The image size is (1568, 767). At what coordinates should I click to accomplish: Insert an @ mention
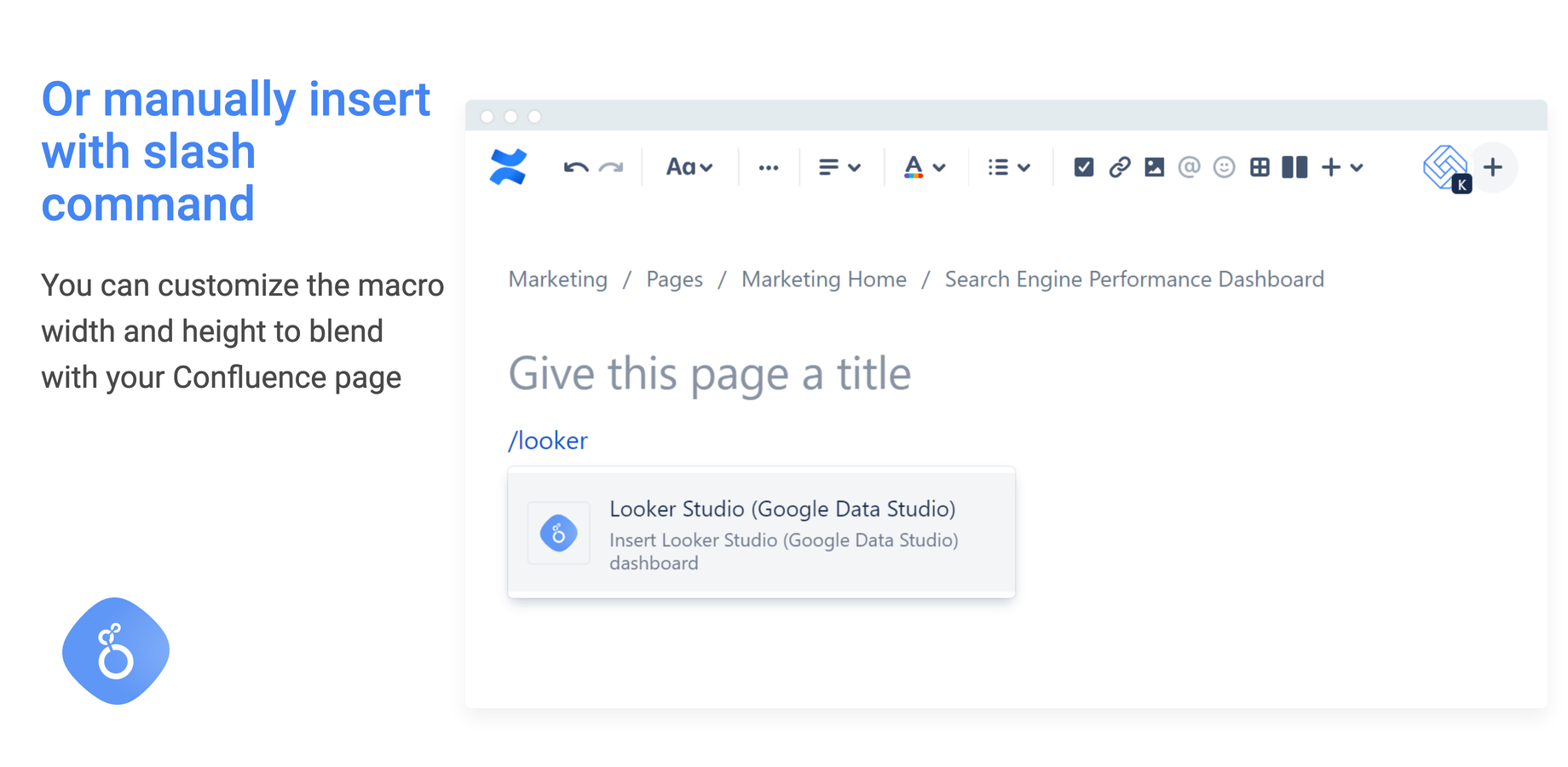coord(1189,167)
